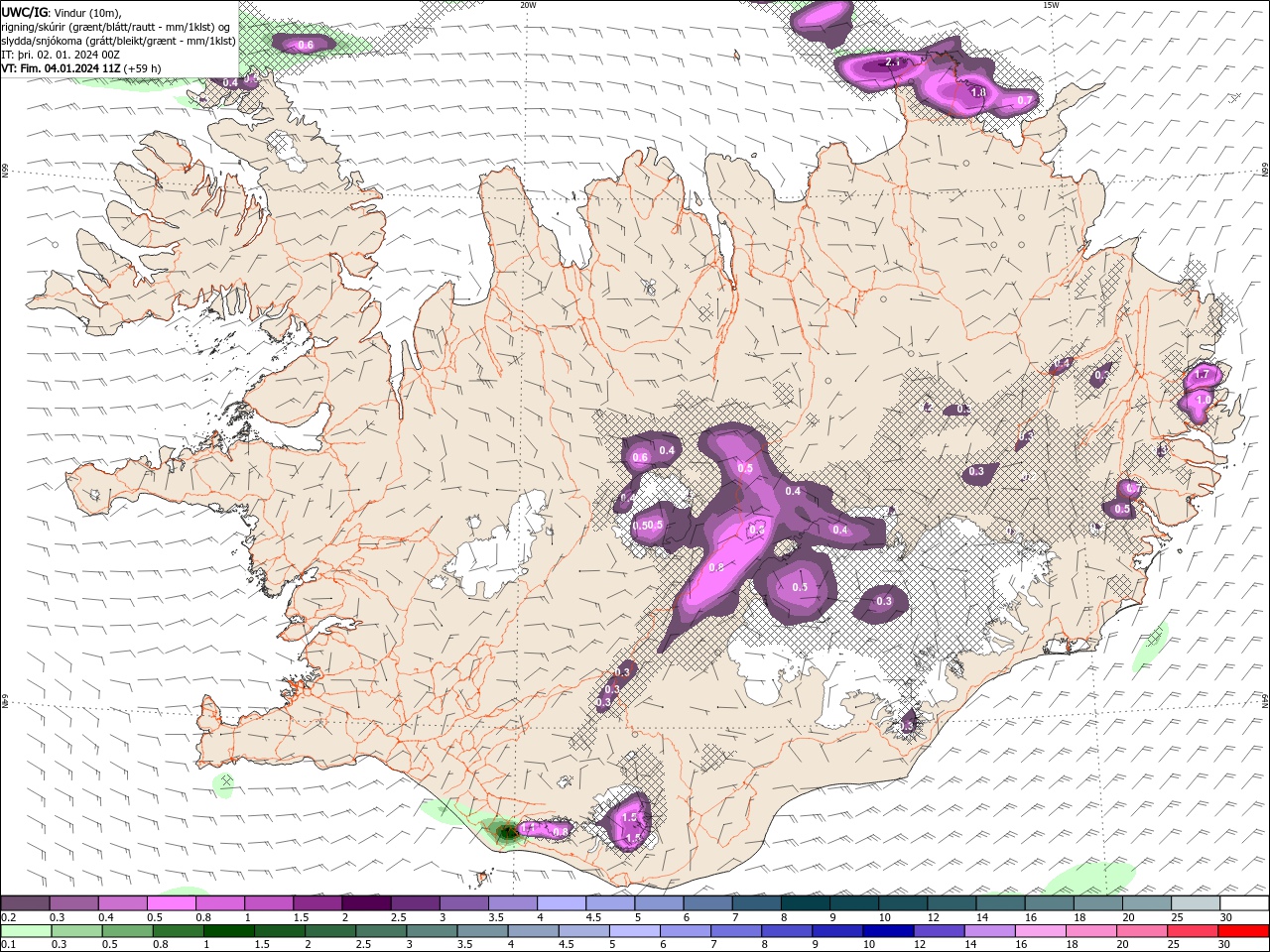This screenshot has width=1270, height=952.
Task: Click the deep navy-blue 10 swatch in the rain legend
Action: (x=890, y=931)
